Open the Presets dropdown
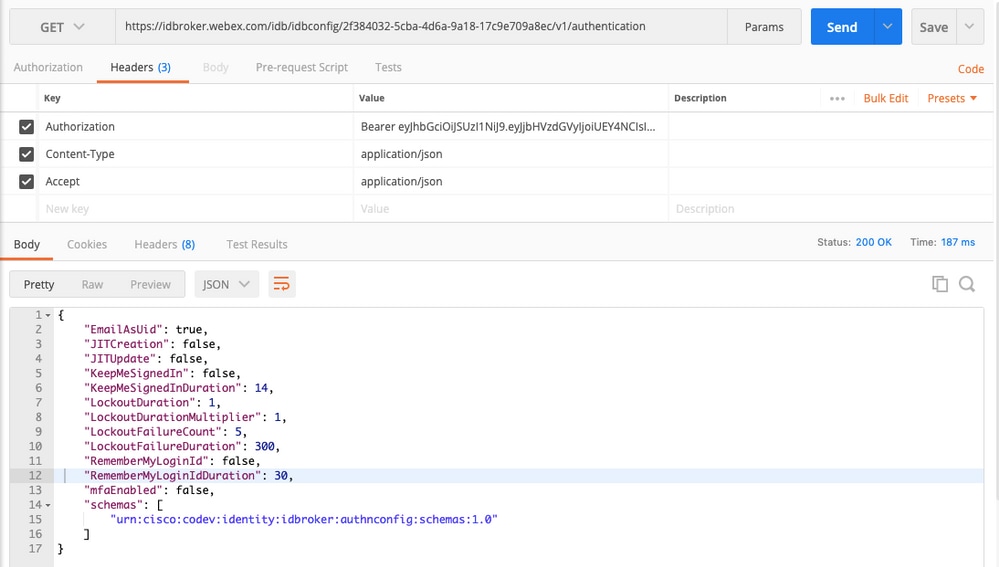Viewport: 999px width, 567px height. click(x=952, y=98)
